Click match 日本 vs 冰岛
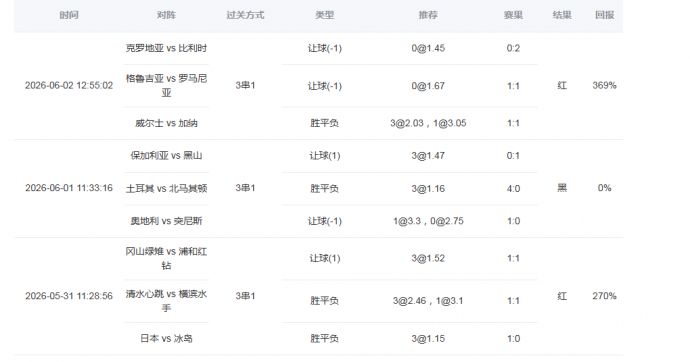The height and width of the screenshot is (362, 690). click(x=166, y=338)
